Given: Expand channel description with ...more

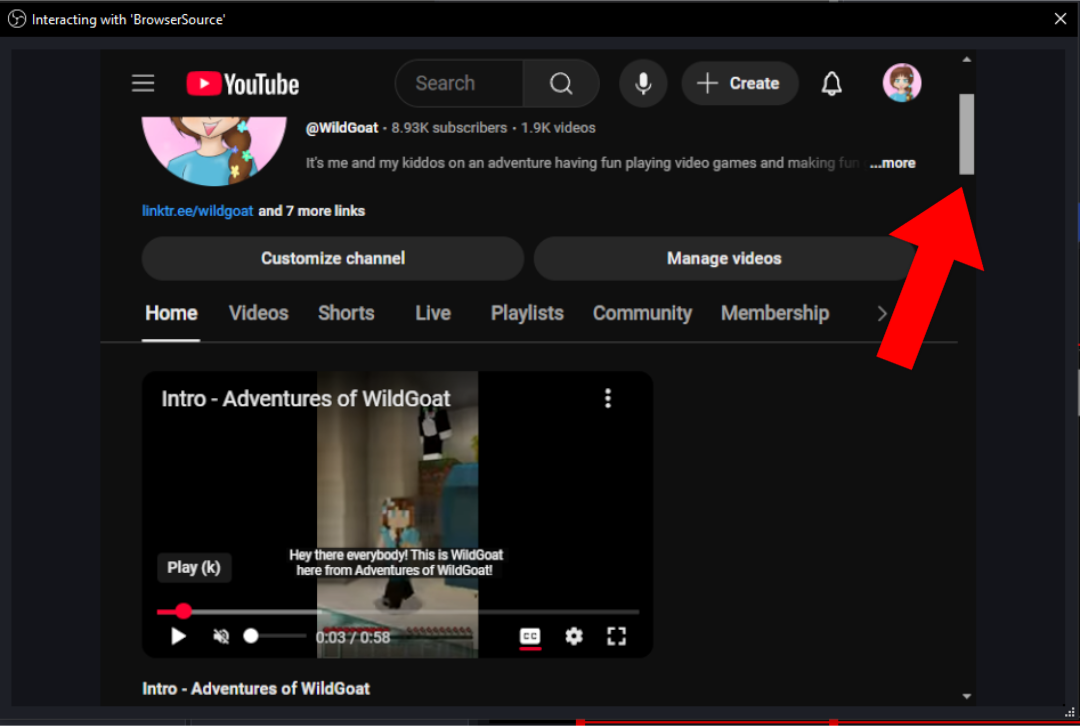Looking at the screenshot, I should pos(892,163).
